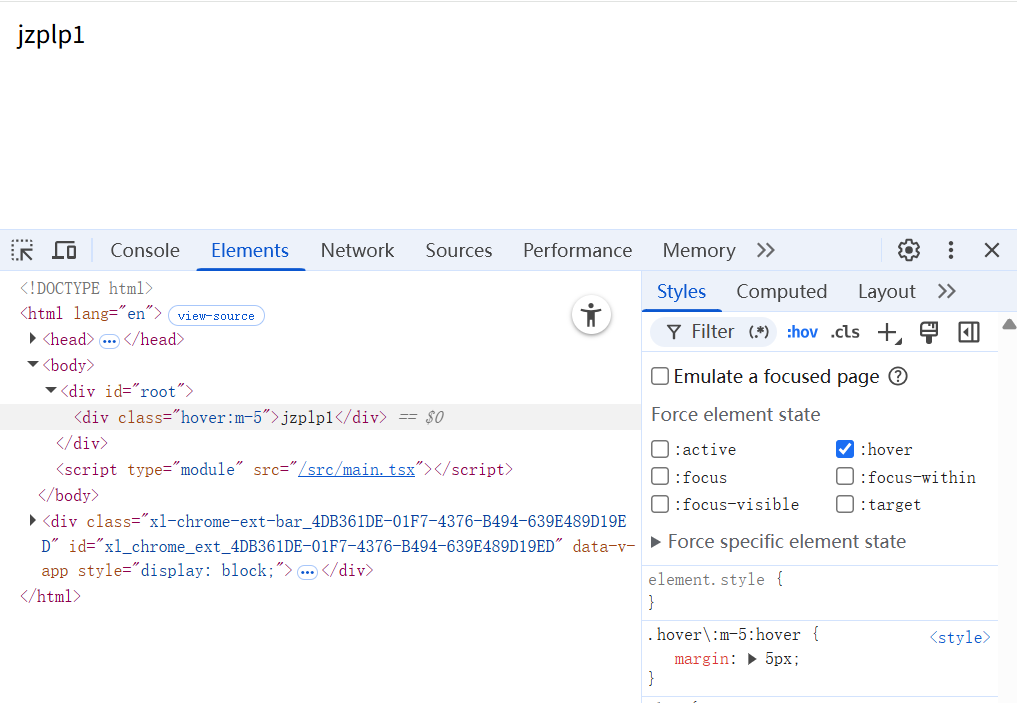Click the Filter styles input field

coord(712,332)
